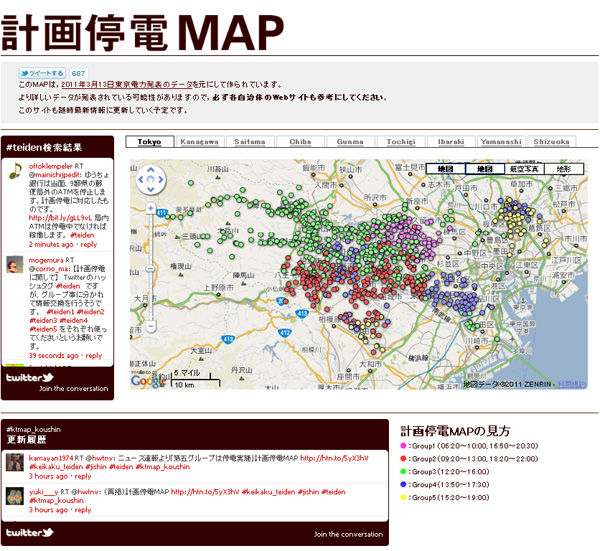The image size is (600, 551).
Task: Click the ツイートする tweet button
Action: click(x=42, y=73)
